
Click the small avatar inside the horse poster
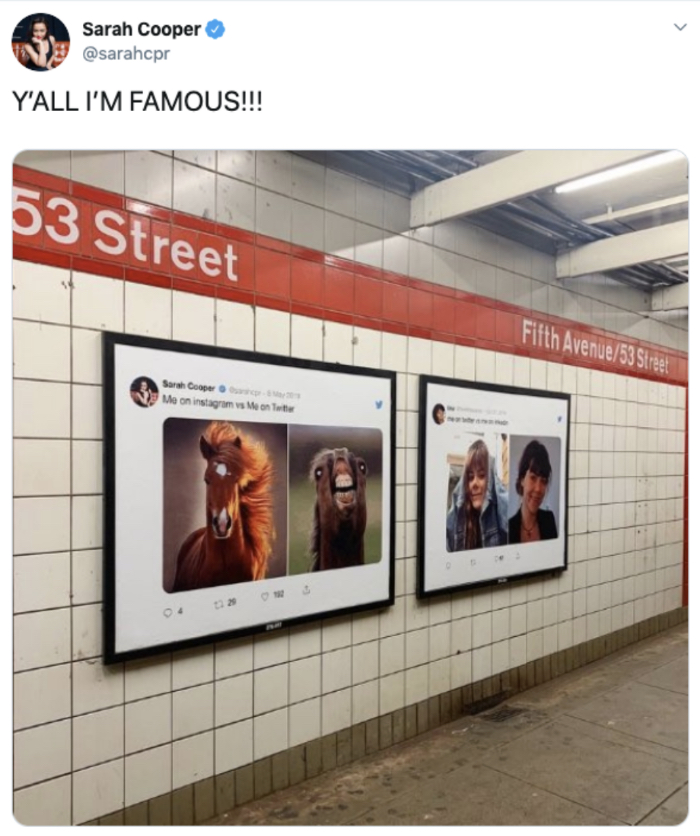(x=143, y=391)
